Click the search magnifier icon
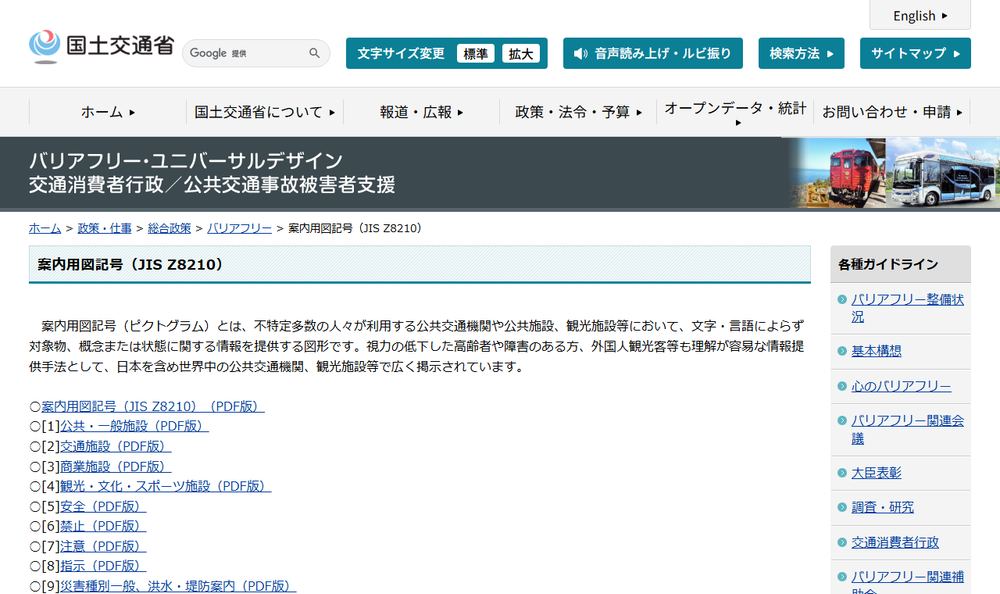Viewport: 1000px width, 594px height. pyautogui.click(x=314, y=53)
